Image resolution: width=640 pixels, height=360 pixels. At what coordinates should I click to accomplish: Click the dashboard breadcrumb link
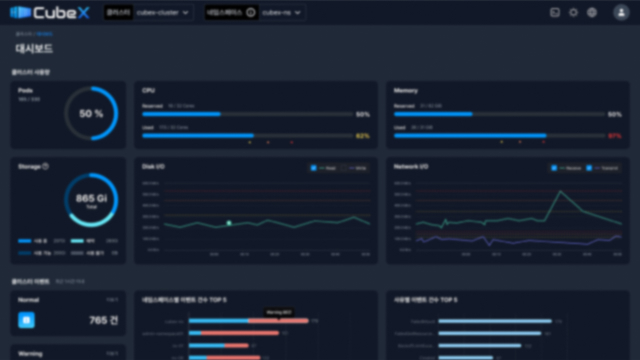[44, 34]
